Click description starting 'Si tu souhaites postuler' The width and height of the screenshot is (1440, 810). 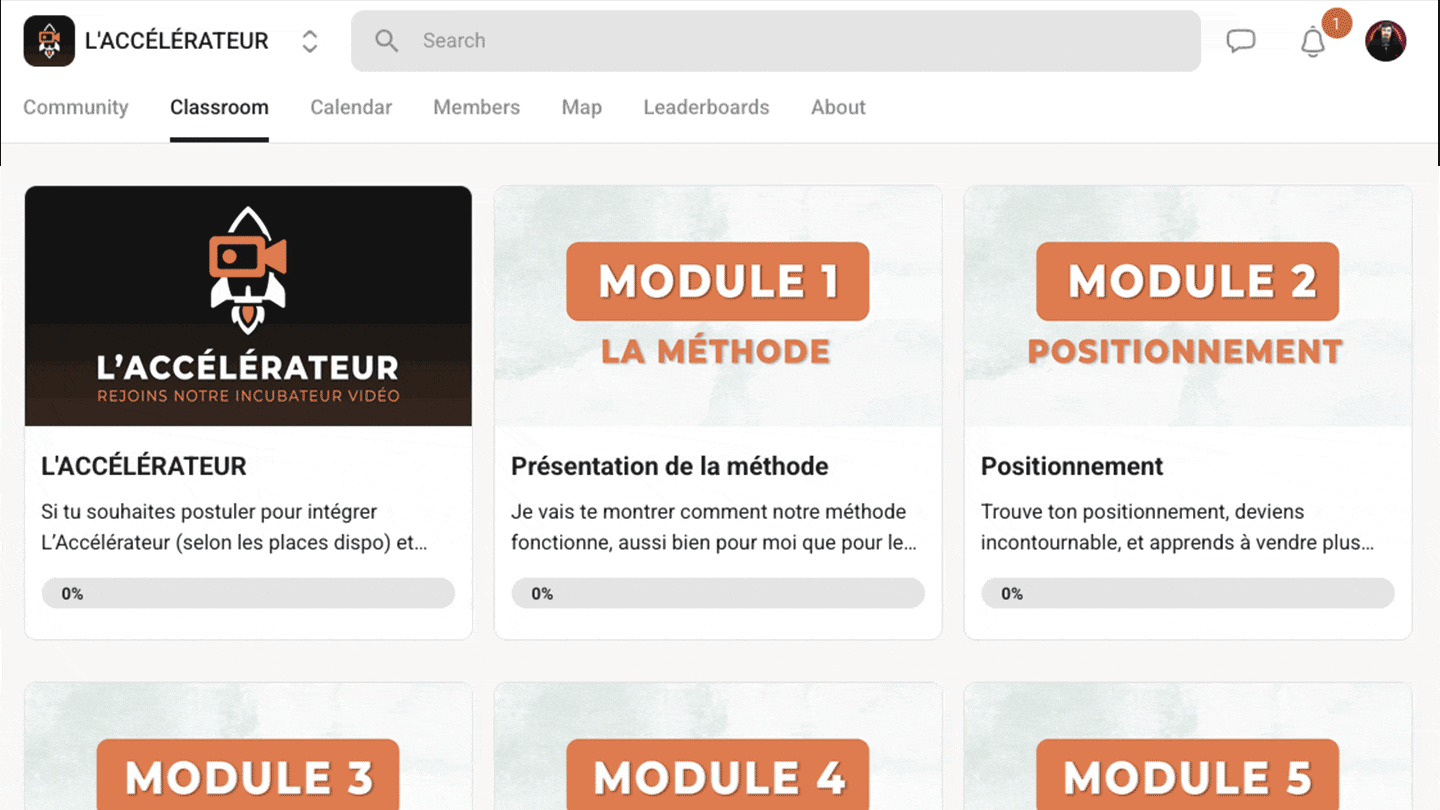coord(234,527)
